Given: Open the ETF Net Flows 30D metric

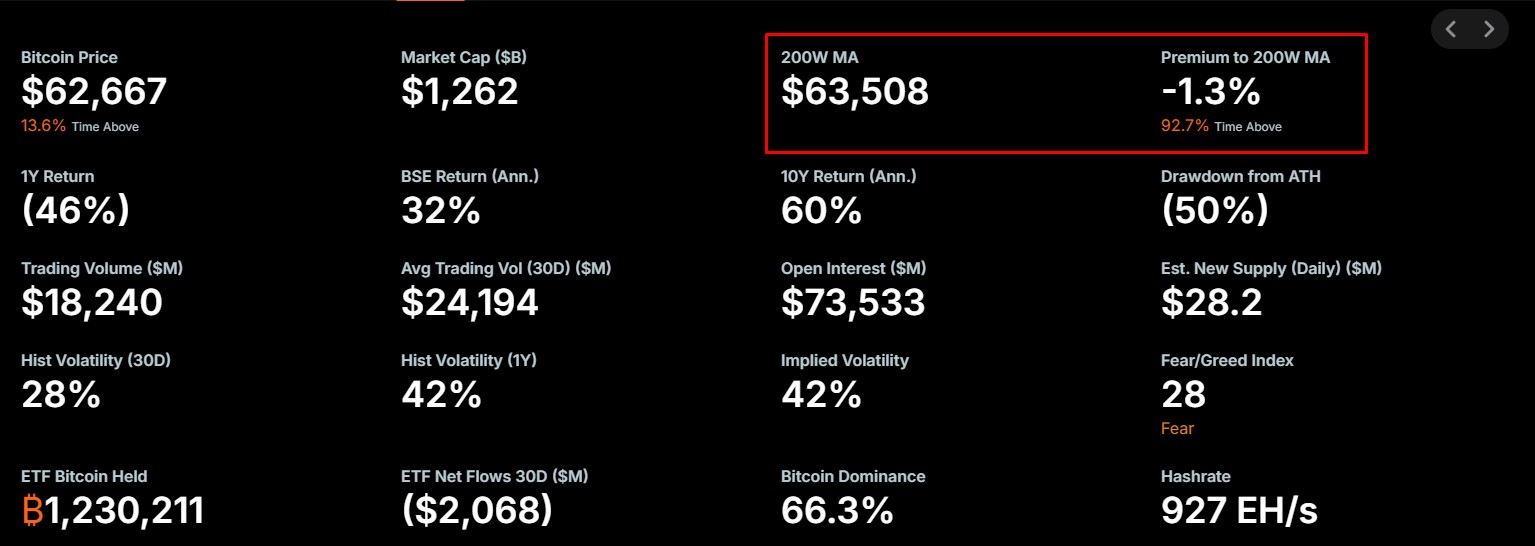Looking at the screenshot, I should (495, 498).
